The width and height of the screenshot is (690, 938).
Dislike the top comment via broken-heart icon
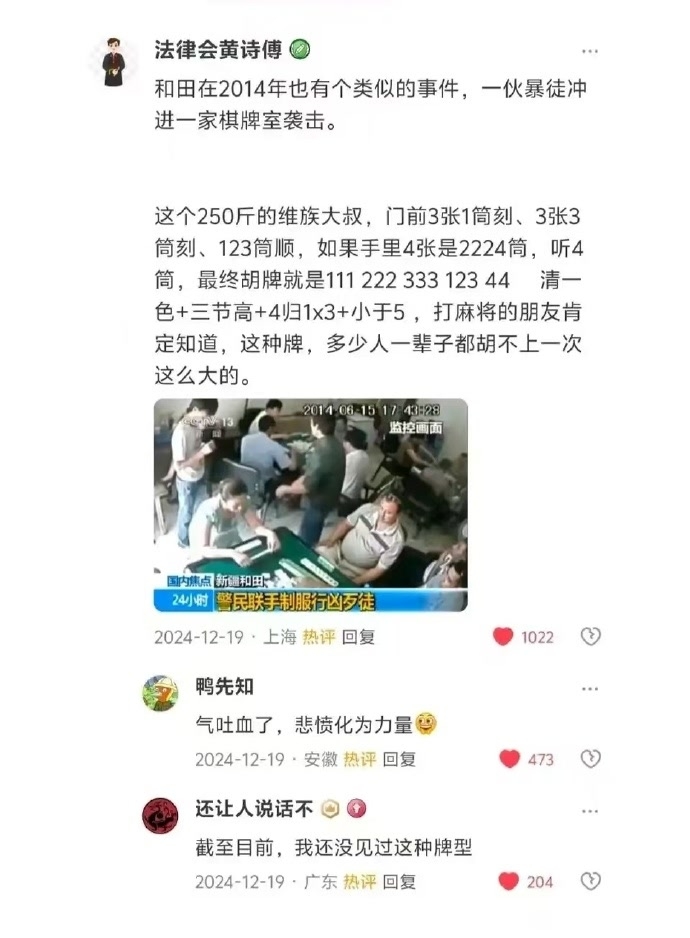590,636
